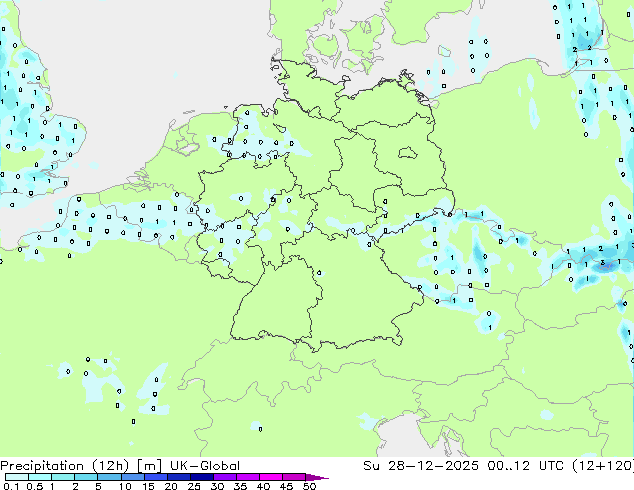Click the 'UK-Global' model name text

click(205, 466)
